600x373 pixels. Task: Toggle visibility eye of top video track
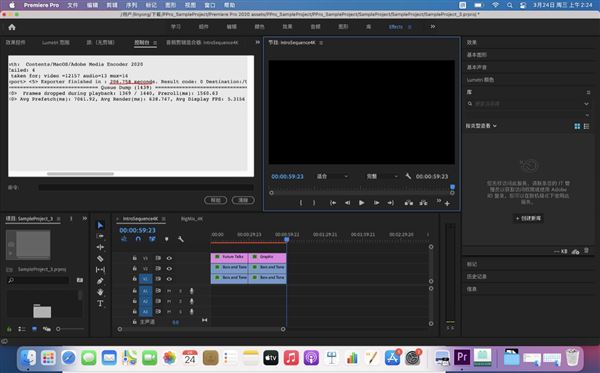pyautogui.click(x=169, y=258)
